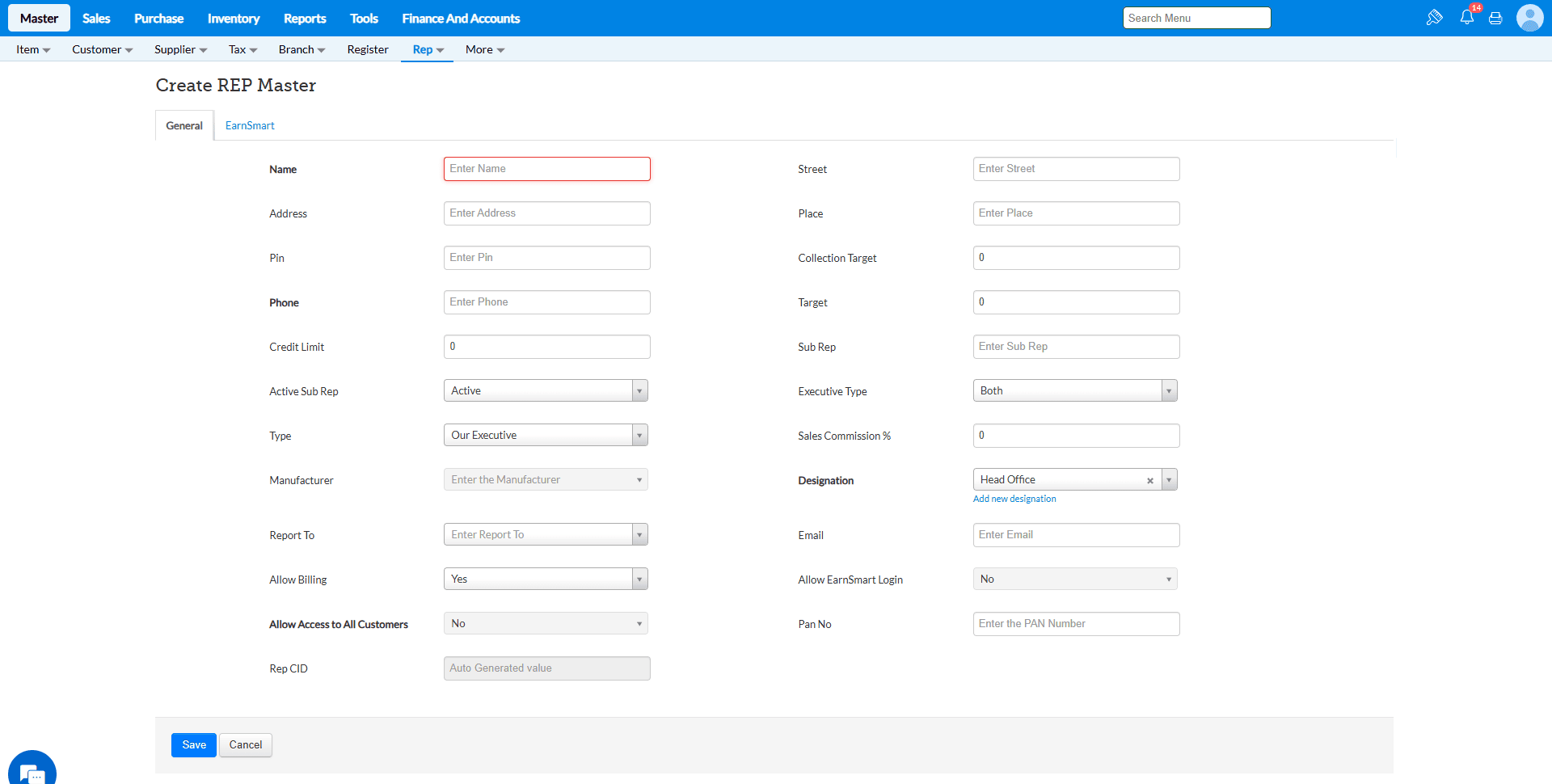Open the Allow Access to All Customers dropdown
Image resolution: width=1552 pixels, height=784 pixels.
(546, 624)
